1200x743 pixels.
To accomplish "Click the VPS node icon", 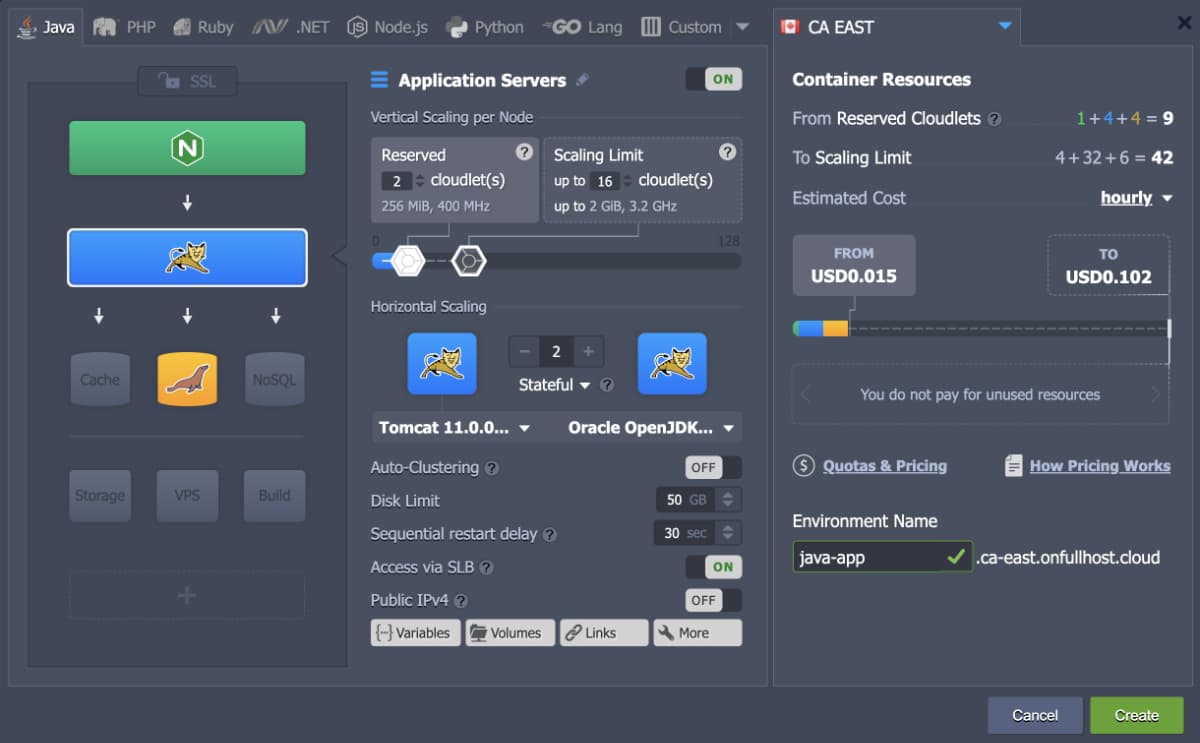I will [x=187, y=495].
